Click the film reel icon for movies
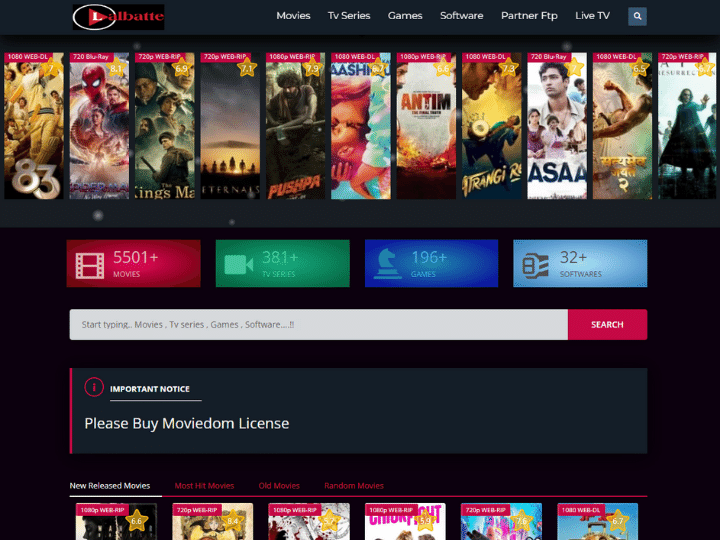 click(90, 264)
